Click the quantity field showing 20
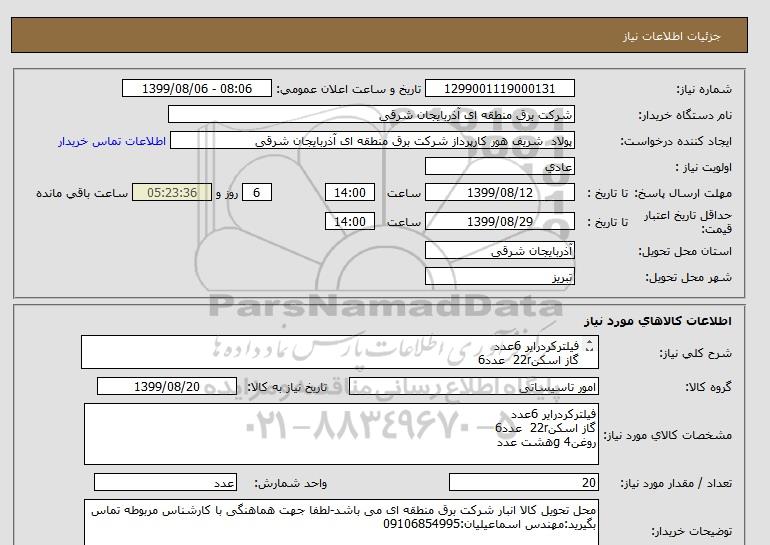 (523, 483)
